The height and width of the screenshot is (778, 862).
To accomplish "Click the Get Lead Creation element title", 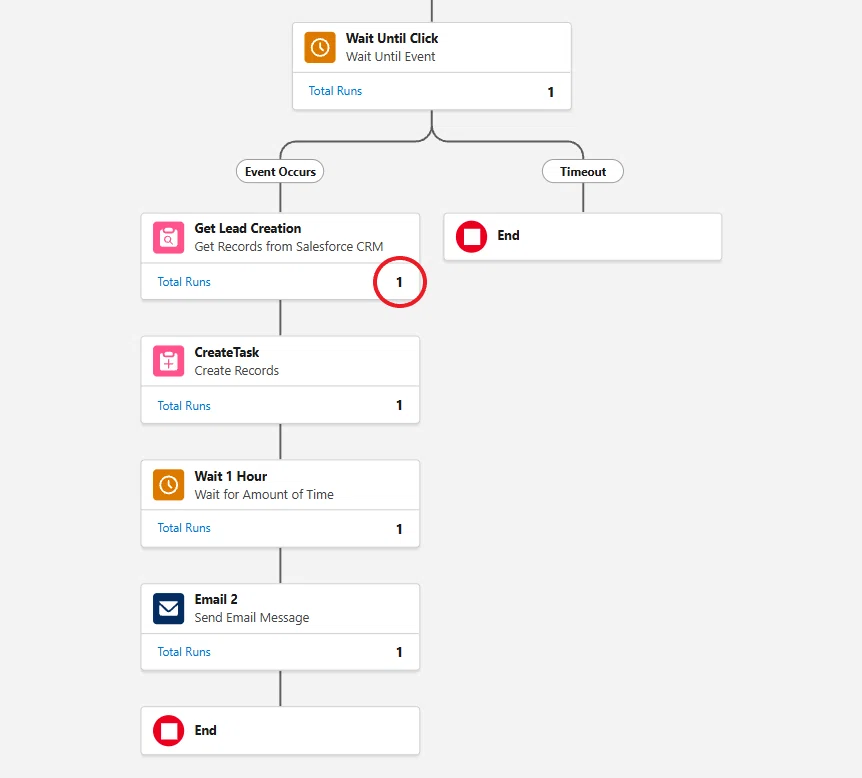I will [x=248, y=228].
